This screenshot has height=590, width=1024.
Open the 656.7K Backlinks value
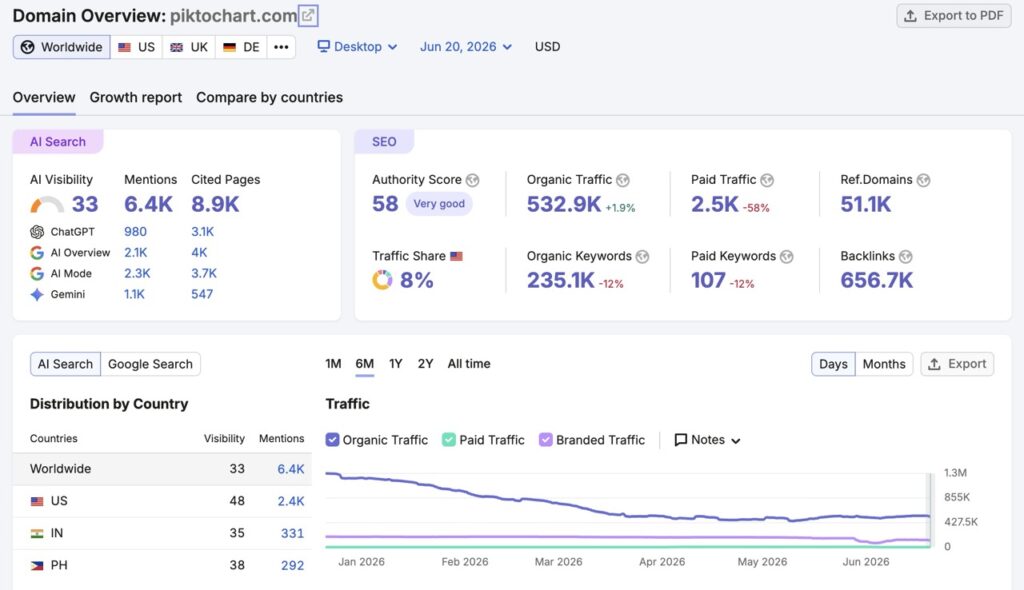(876, 280)
